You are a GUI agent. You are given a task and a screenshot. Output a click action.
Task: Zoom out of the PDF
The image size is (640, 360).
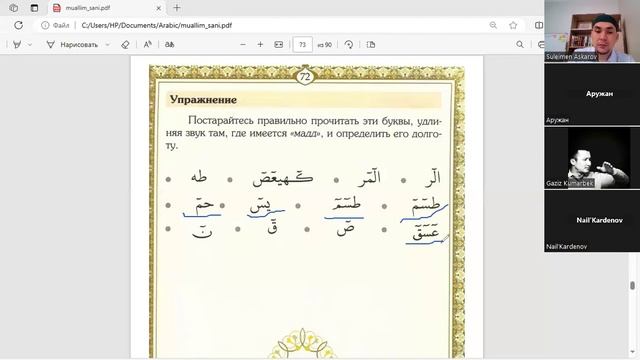point(243,44)
